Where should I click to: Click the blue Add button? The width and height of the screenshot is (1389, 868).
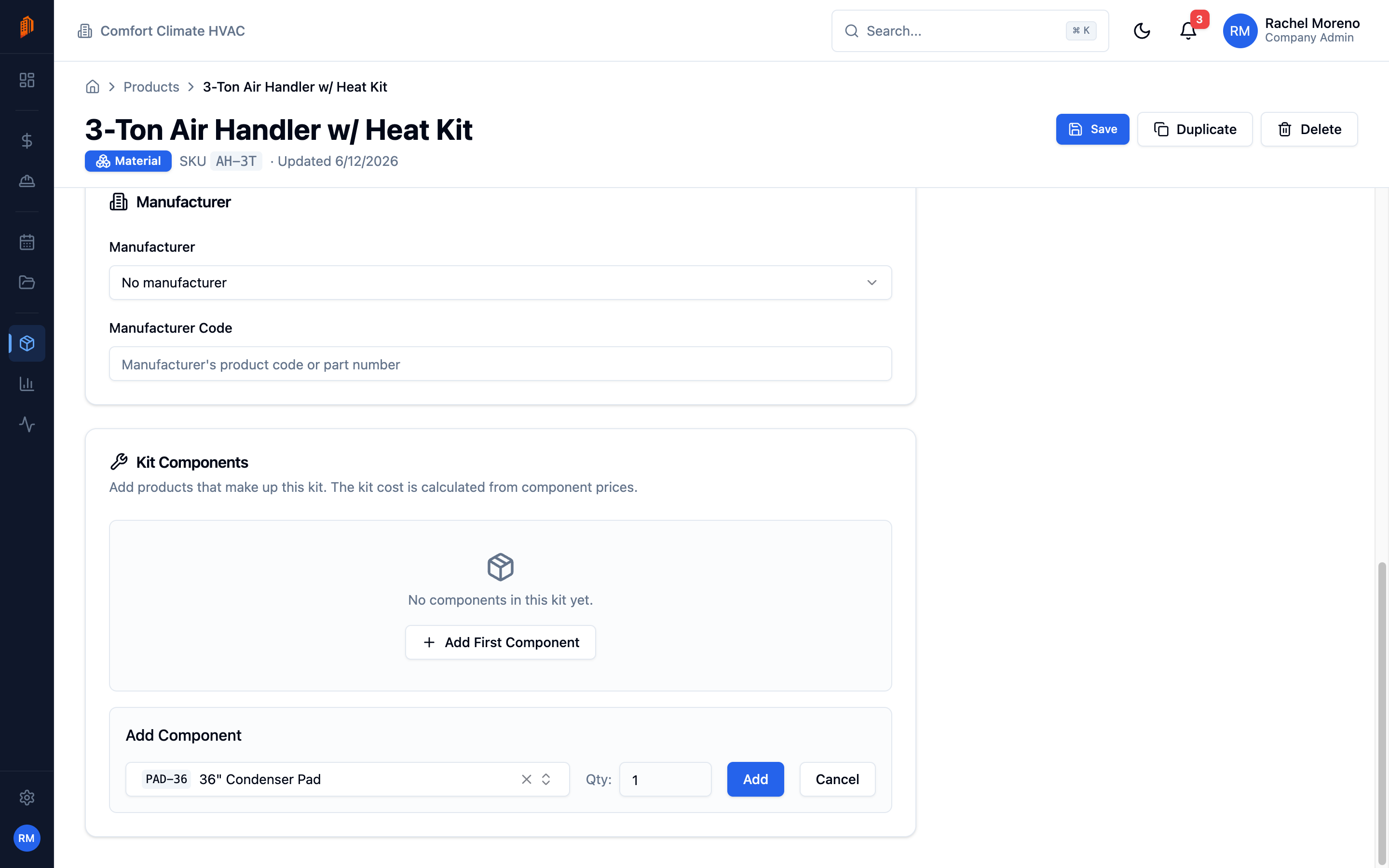click(755, 779)
